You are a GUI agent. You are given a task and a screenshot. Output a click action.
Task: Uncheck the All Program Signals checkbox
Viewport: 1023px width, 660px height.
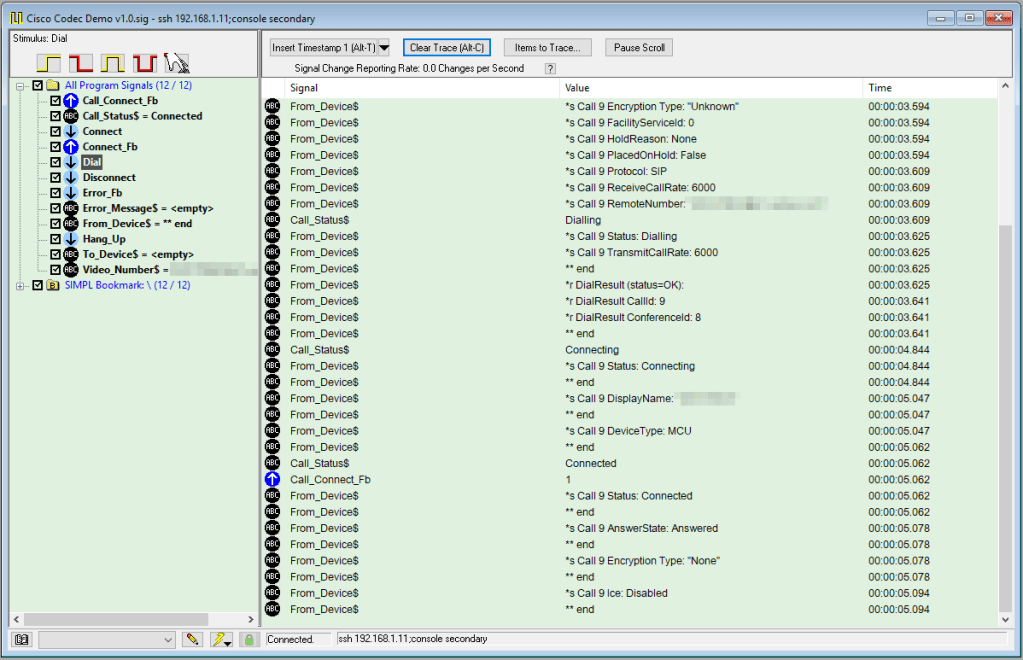pos(38,86)
